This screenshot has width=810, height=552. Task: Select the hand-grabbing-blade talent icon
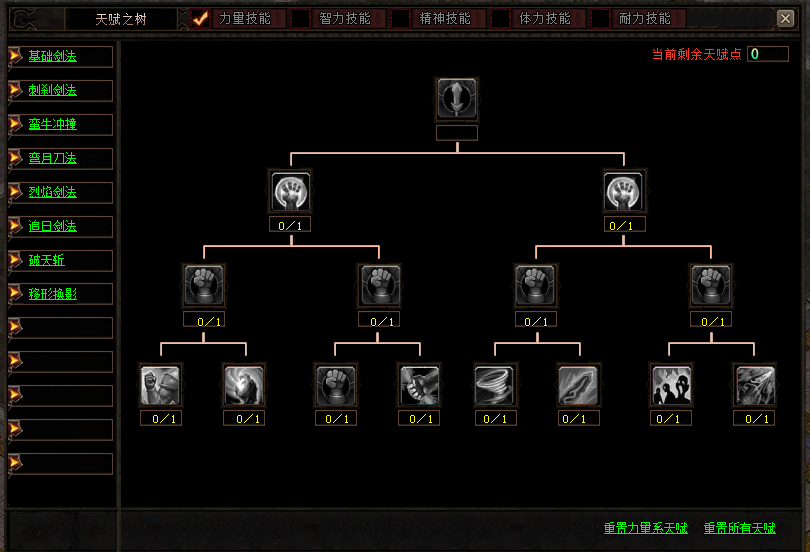(x=418, y=385)
